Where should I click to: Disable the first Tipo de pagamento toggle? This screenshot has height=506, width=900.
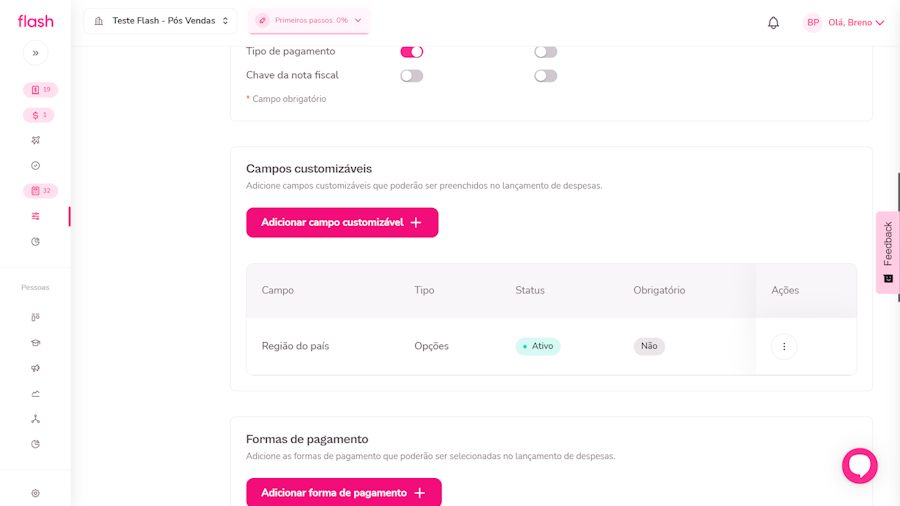[412, 52]
